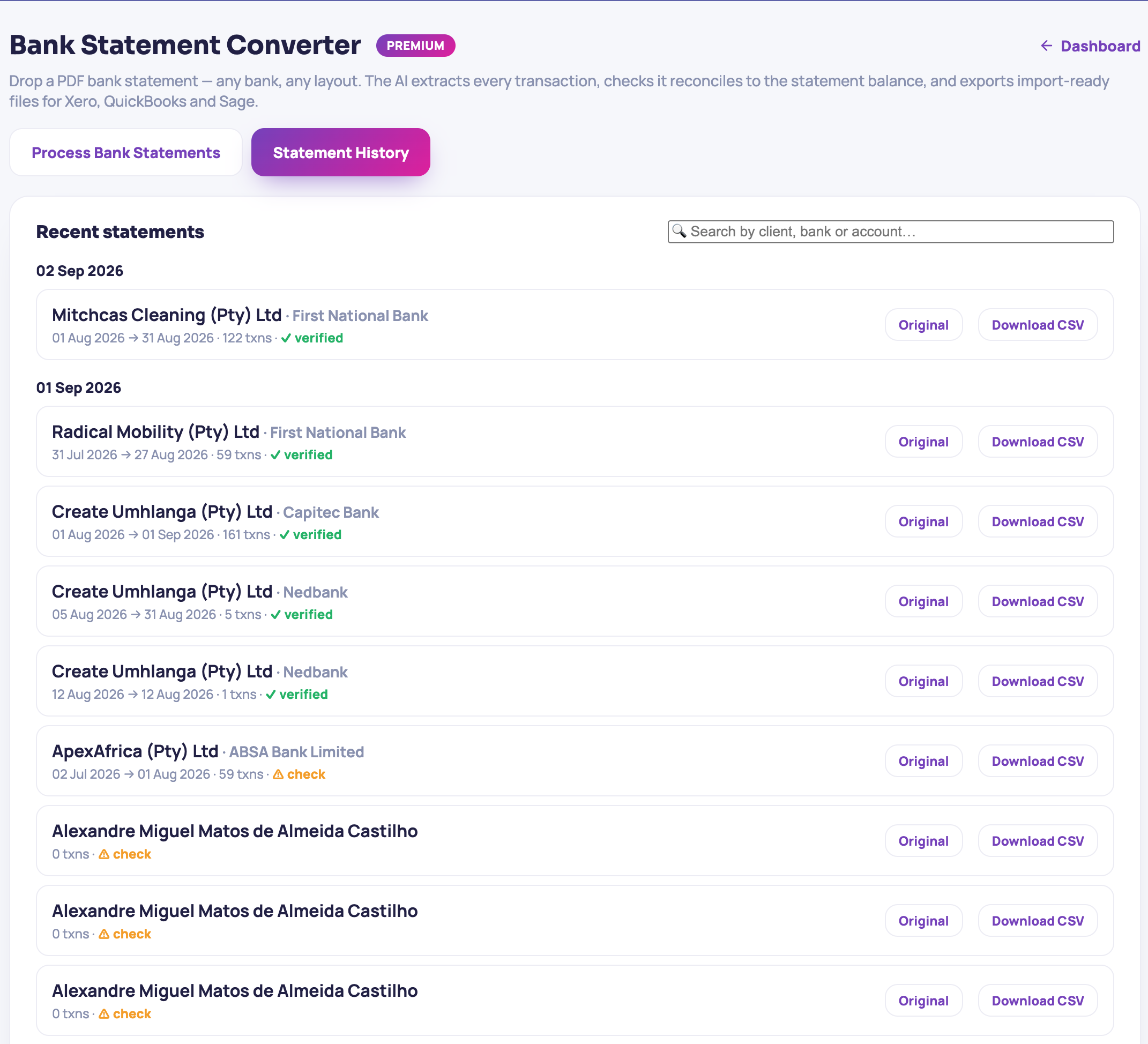This screenshot has height=1044, width=1148.
Task: Click the ApexAfrica check warning icon
Action: point(278,774)
